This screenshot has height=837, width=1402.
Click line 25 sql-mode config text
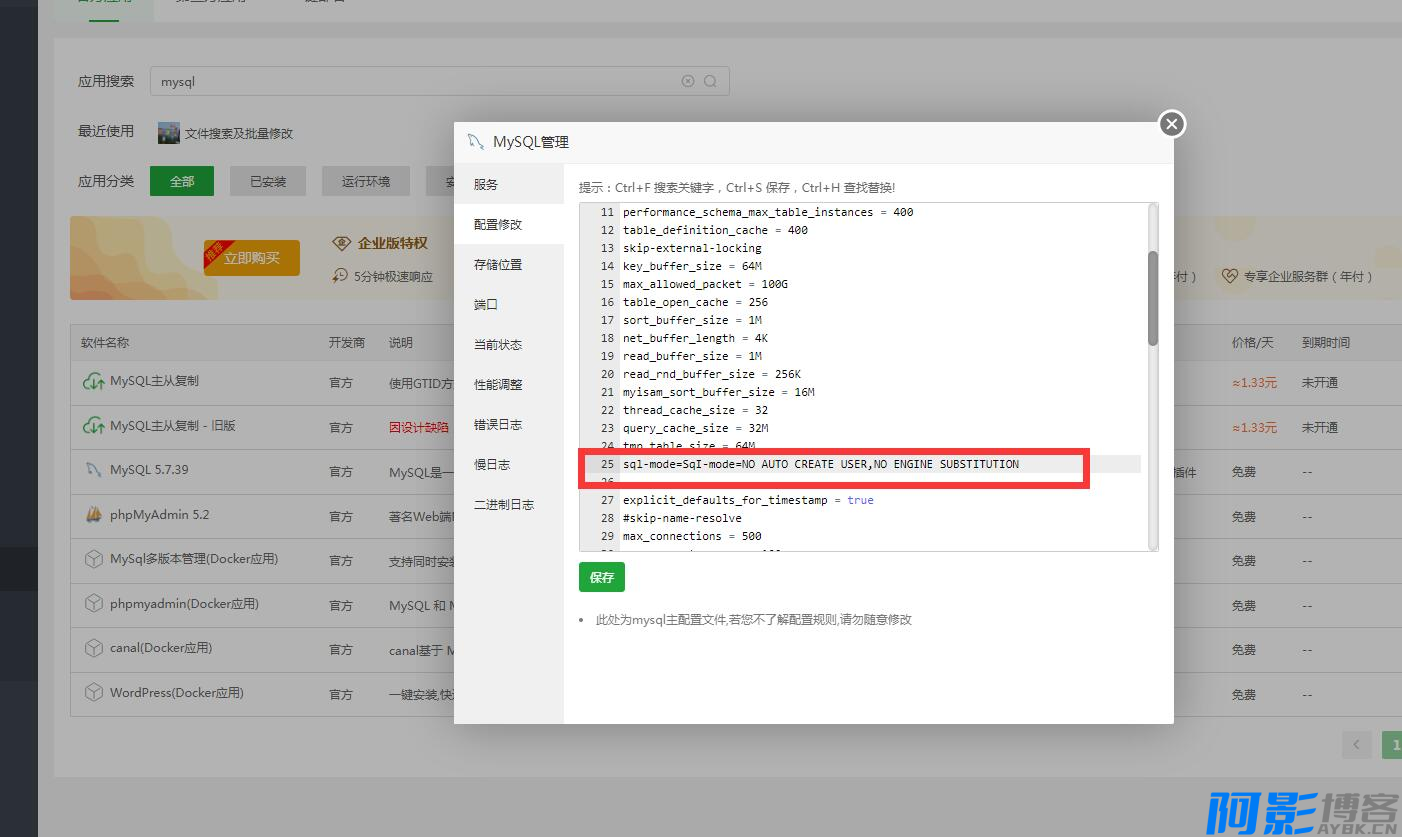point(821,464)
